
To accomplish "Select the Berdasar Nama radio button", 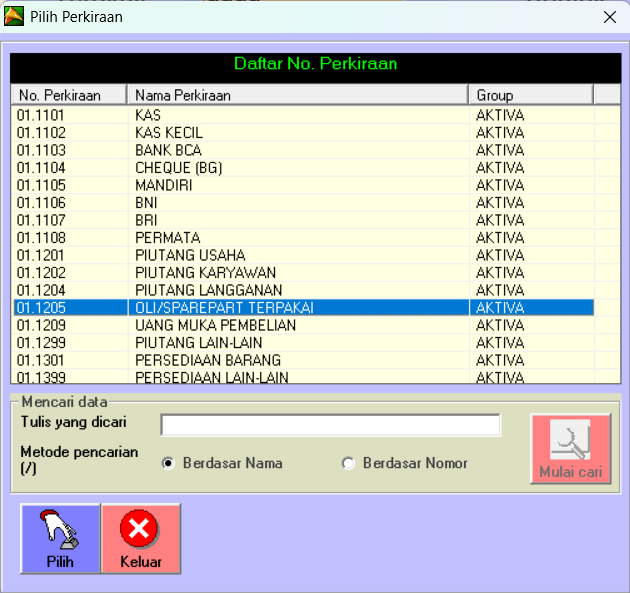I will [169, 463].
